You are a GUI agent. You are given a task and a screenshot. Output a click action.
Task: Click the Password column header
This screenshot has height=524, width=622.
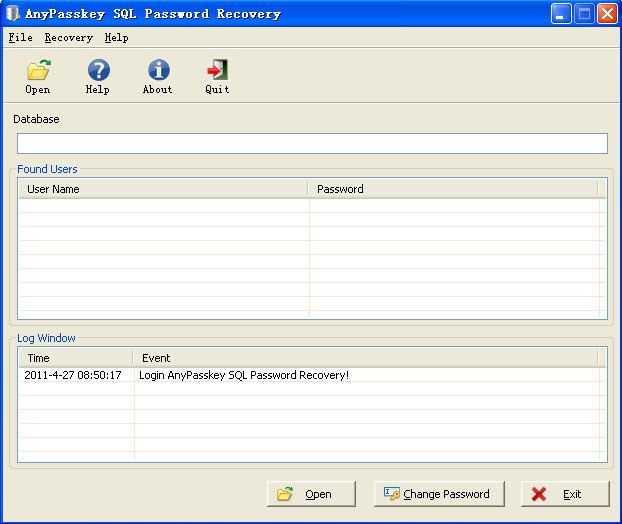453,189
